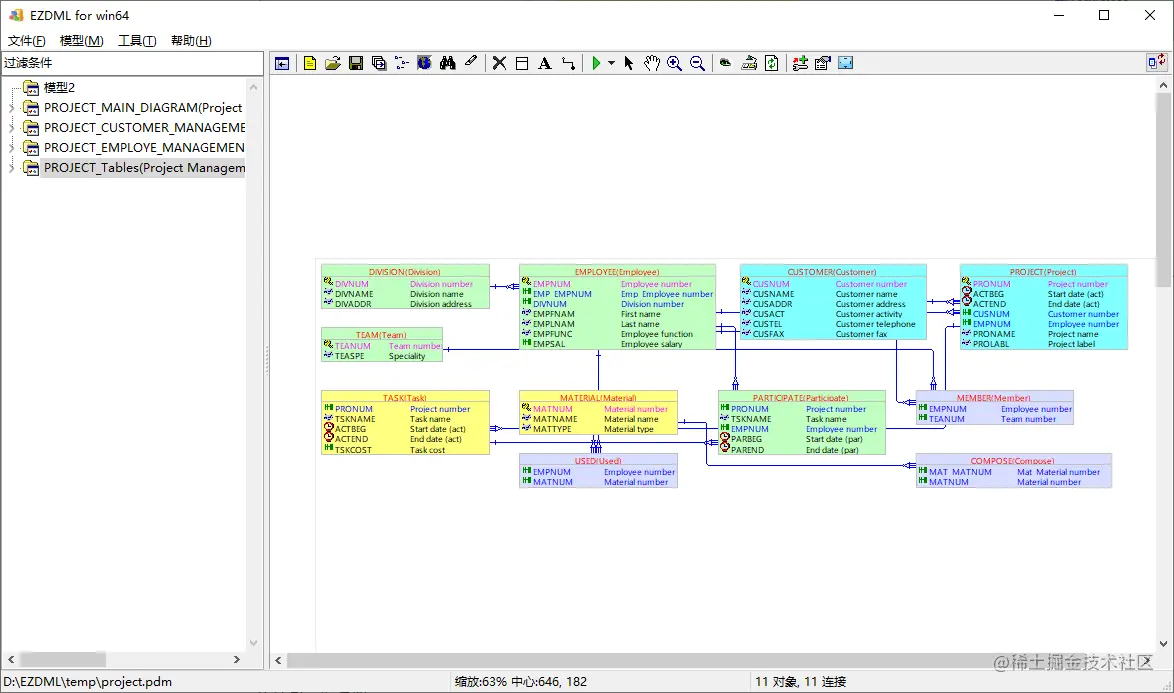Click the tree panel horizontal scrollbar thumb
Image resolution: width=1174 pixels, height=693 pixels.
click(x=63, y=659)
